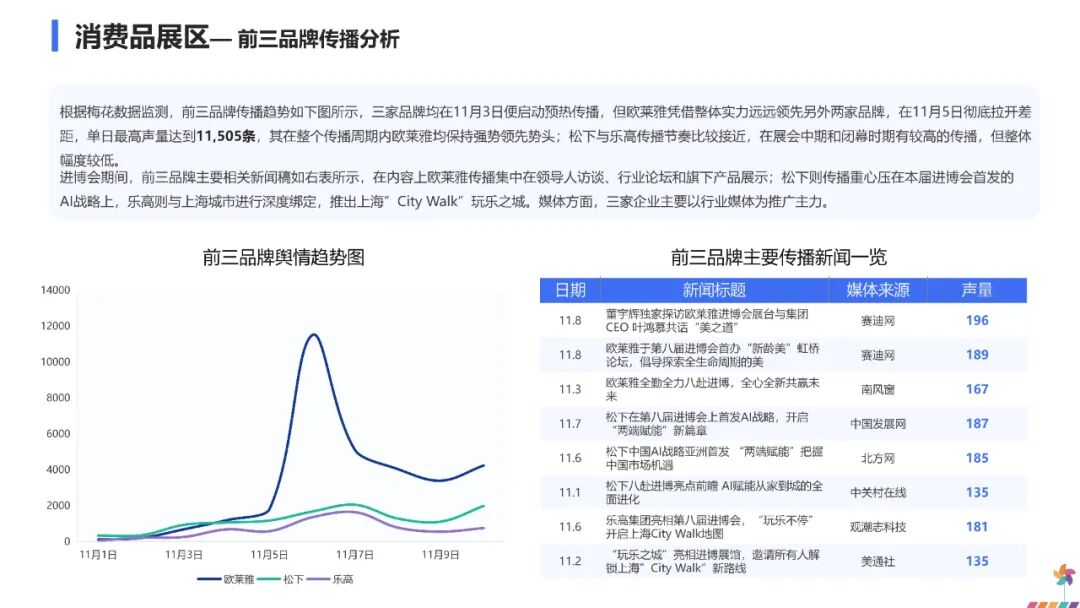Click the y-axis label 10000

click(x=55, y=361)
